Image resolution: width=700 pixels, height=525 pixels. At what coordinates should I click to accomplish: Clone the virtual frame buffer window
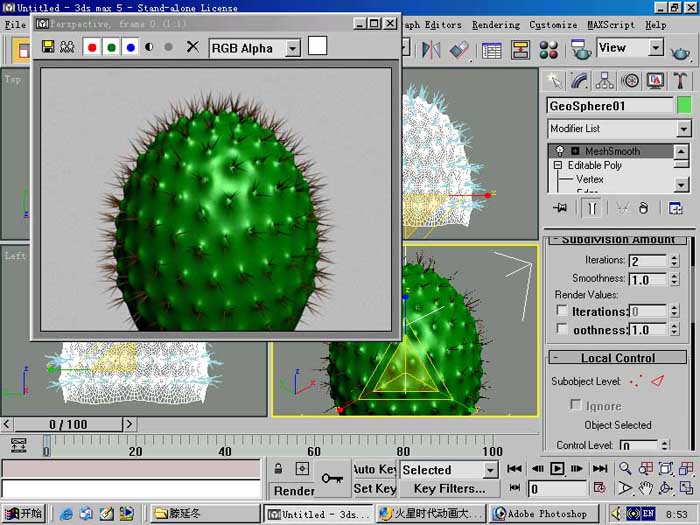(x=67, y=46)
